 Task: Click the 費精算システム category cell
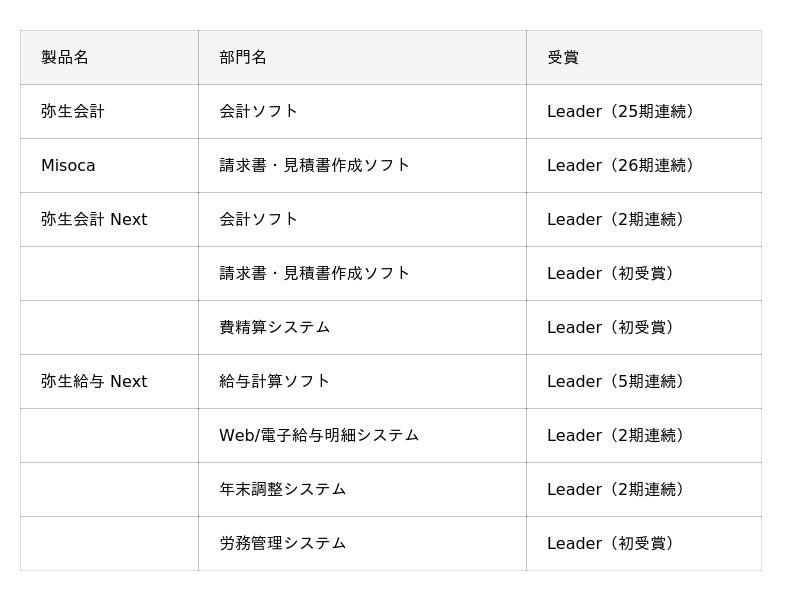[275, 327]
